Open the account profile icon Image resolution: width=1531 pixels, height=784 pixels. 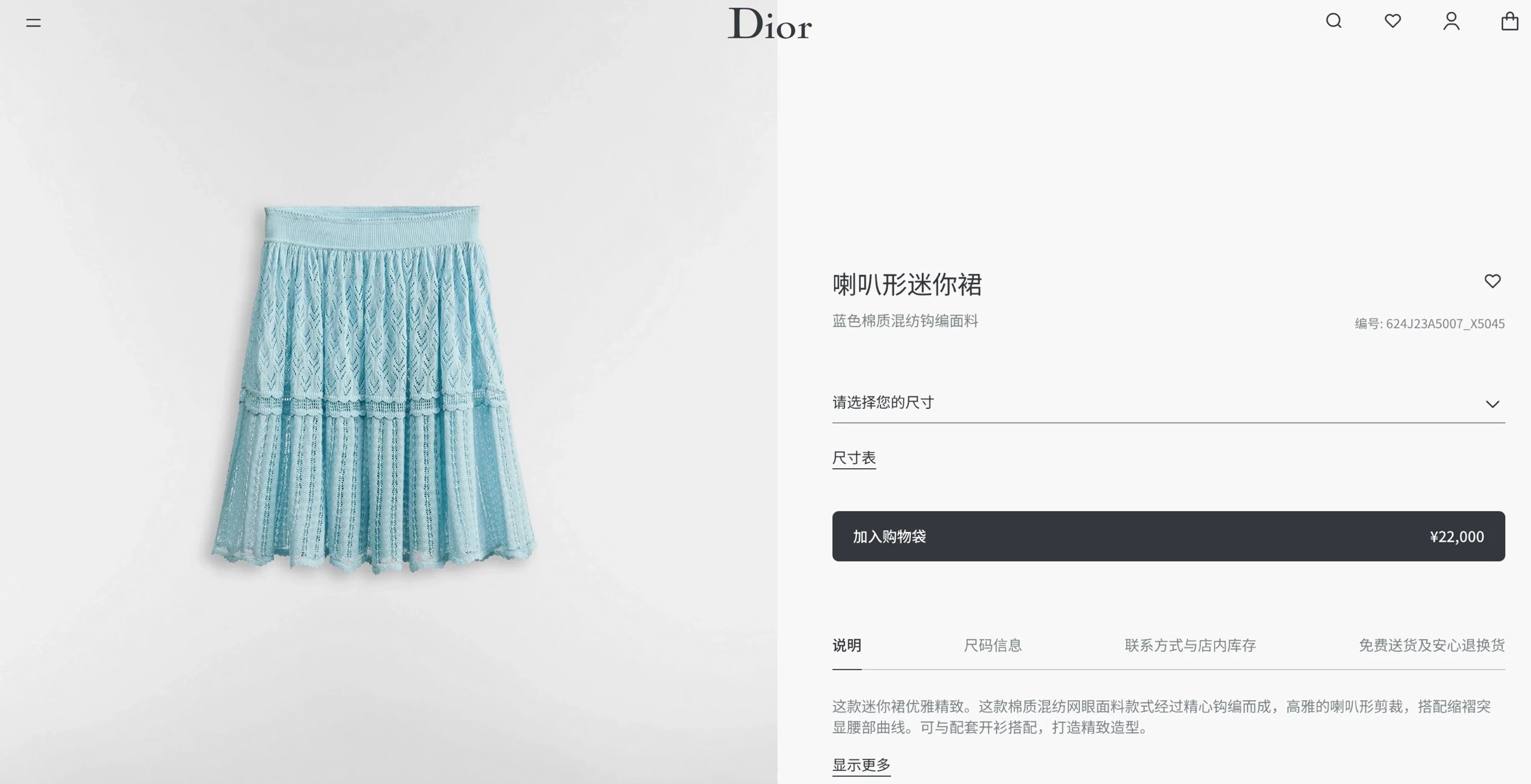(1451, 21)
